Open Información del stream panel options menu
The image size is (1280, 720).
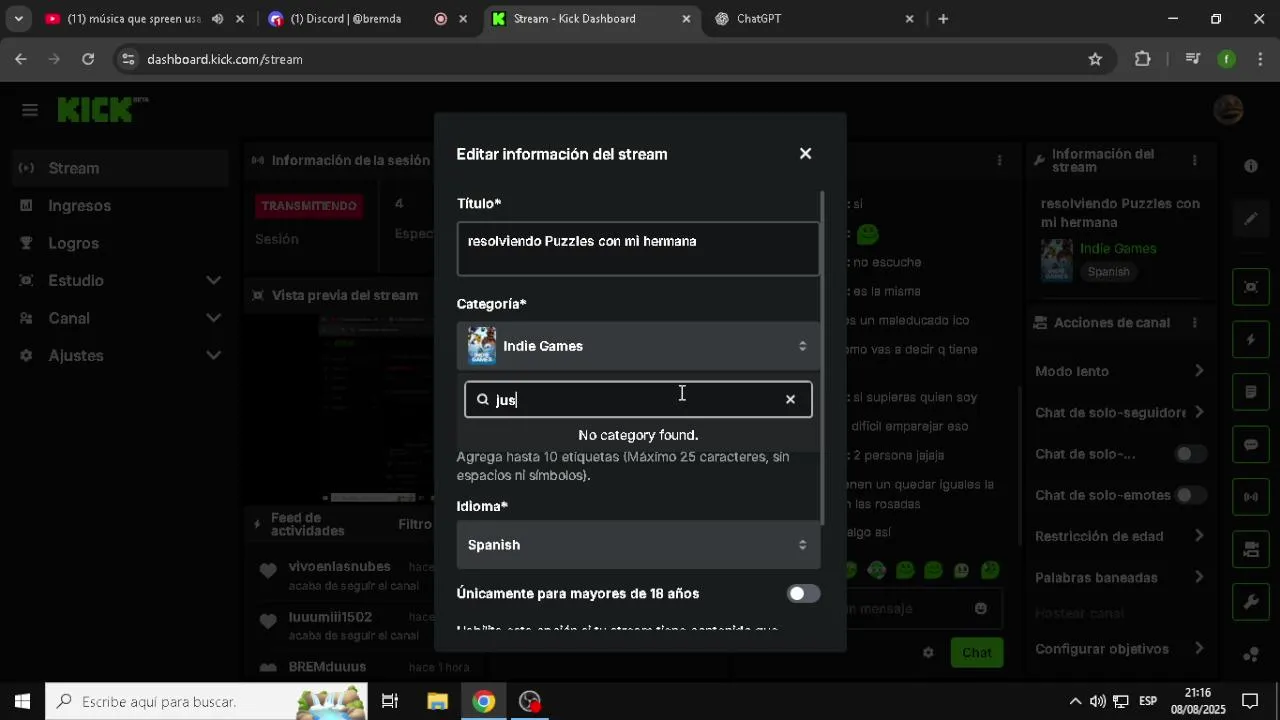coord(1194,160)
